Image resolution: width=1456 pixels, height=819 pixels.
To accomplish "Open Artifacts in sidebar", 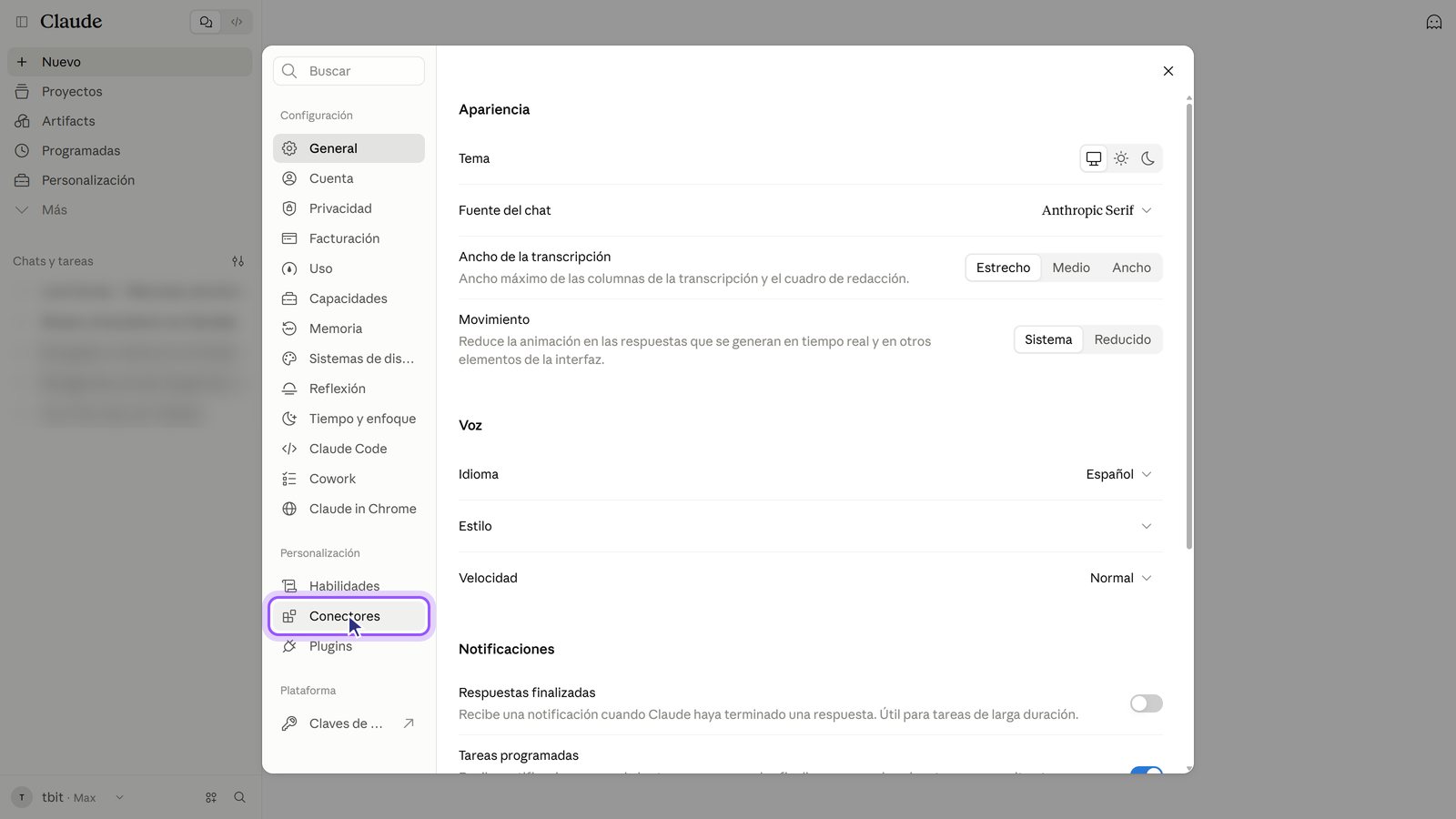I will click(x=129, y=121).
